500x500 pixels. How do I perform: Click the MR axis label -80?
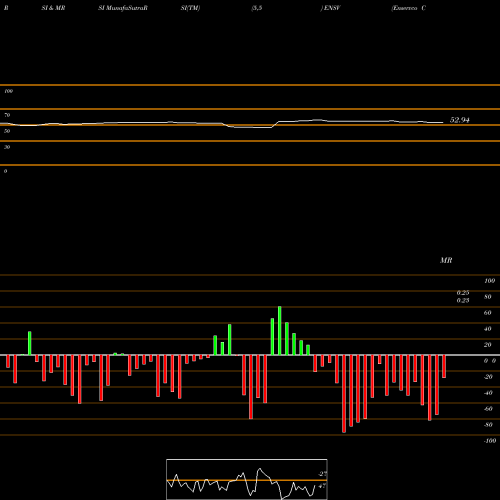coord(488,425)
